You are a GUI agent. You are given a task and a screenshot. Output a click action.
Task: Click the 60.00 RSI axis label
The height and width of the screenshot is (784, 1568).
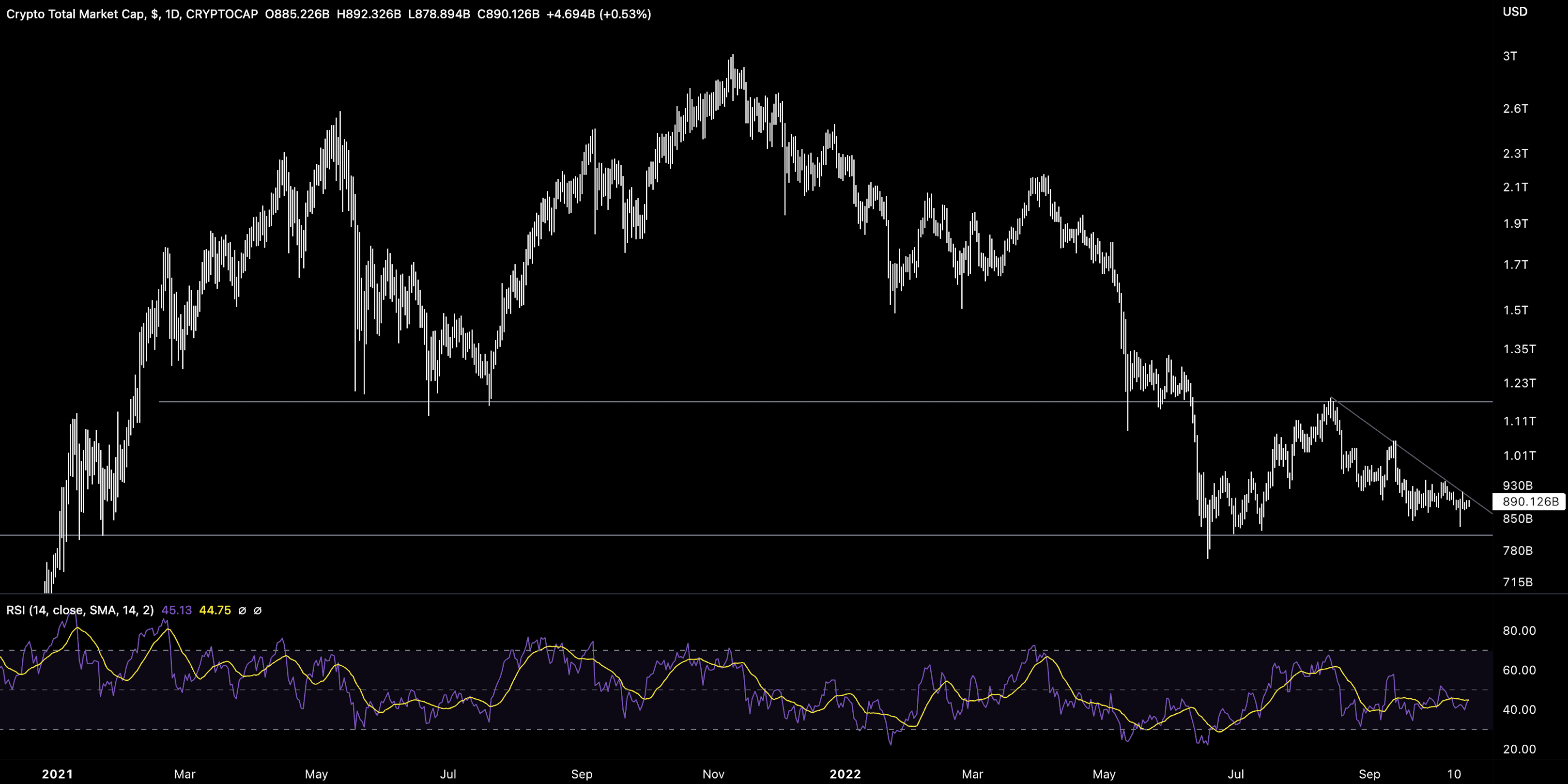(x=1519, y=670)
